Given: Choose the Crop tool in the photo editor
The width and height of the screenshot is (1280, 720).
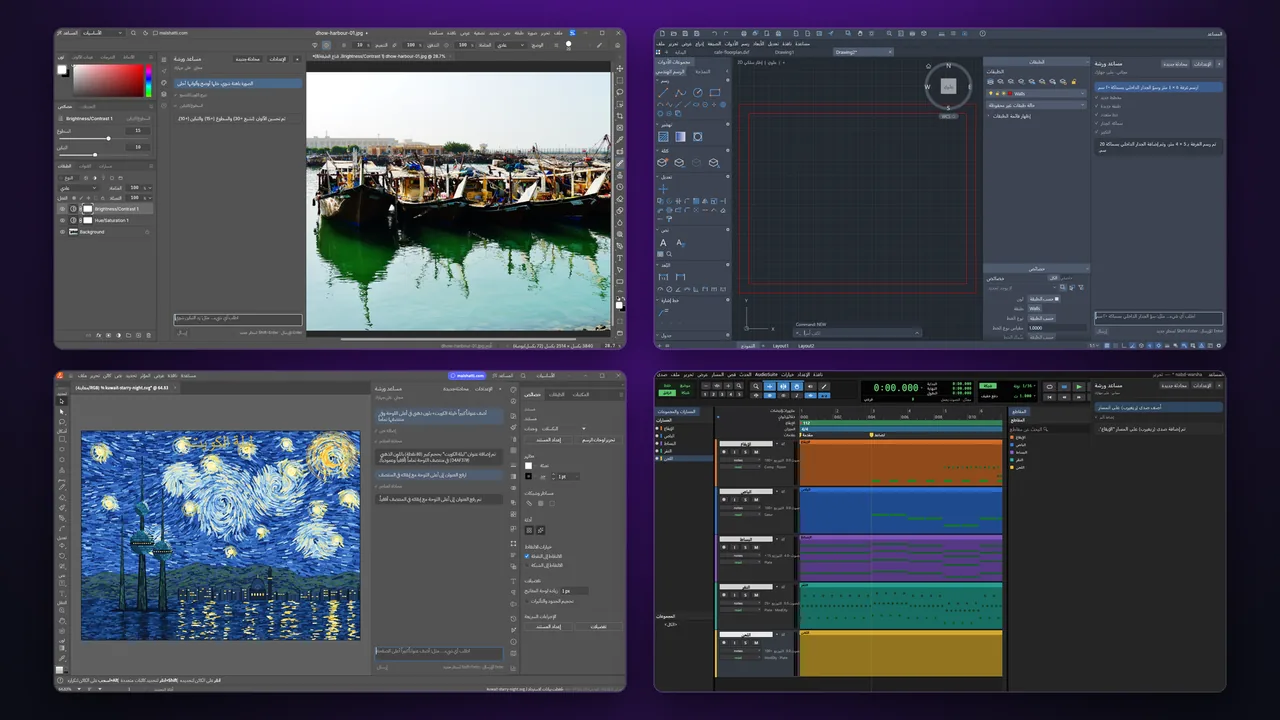Looking at the screenshot, I should [620, 115].
